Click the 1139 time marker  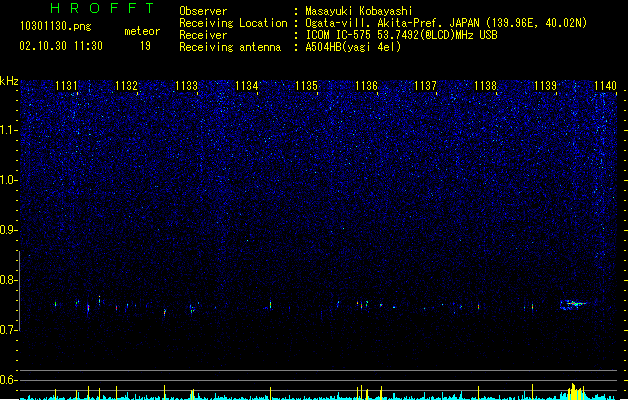tap(546, 86)
